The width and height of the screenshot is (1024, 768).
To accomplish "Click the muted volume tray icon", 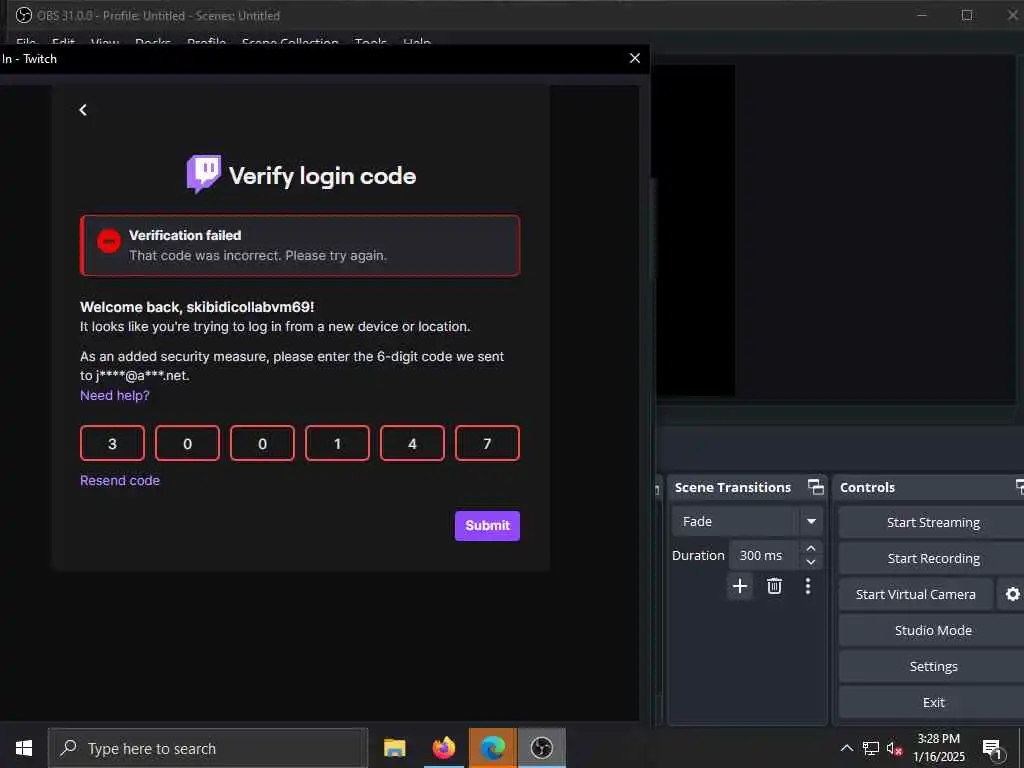I will coord(894,748).
